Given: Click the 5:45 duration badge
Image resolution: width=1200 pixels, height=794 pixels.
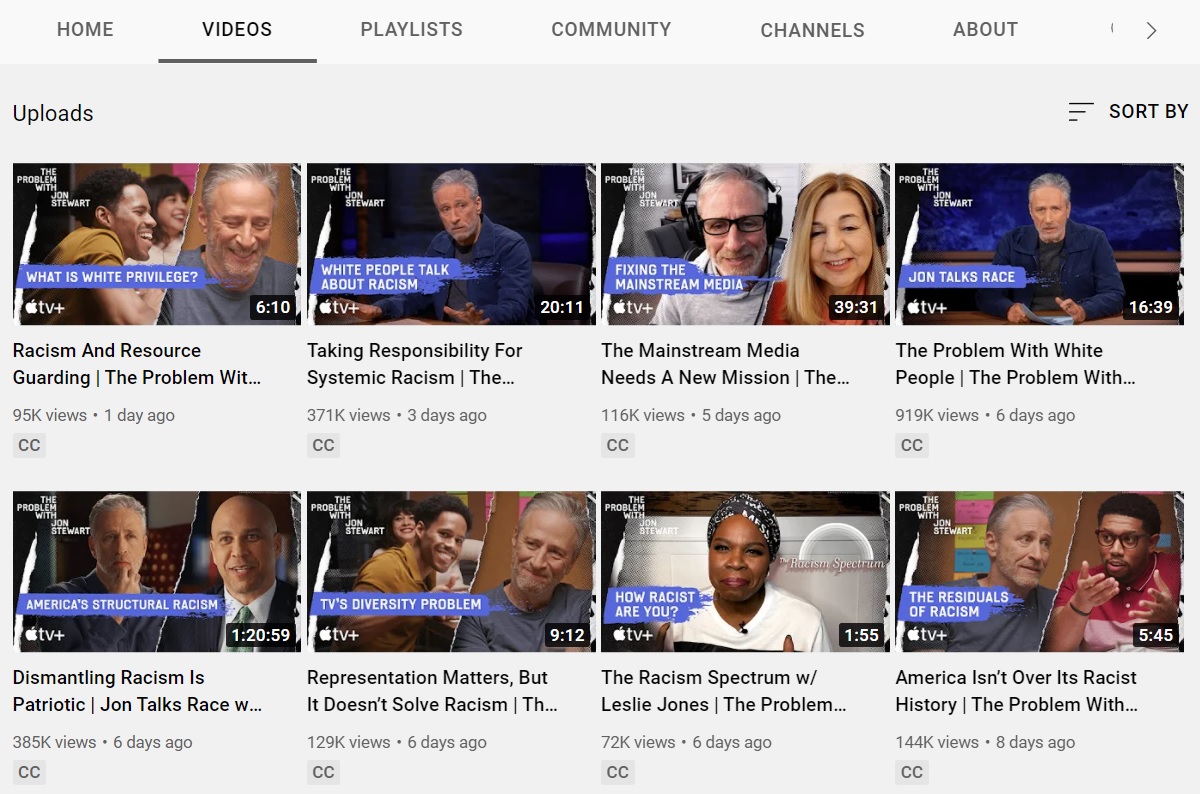Looking at the screenshot, I should 1155,635.
